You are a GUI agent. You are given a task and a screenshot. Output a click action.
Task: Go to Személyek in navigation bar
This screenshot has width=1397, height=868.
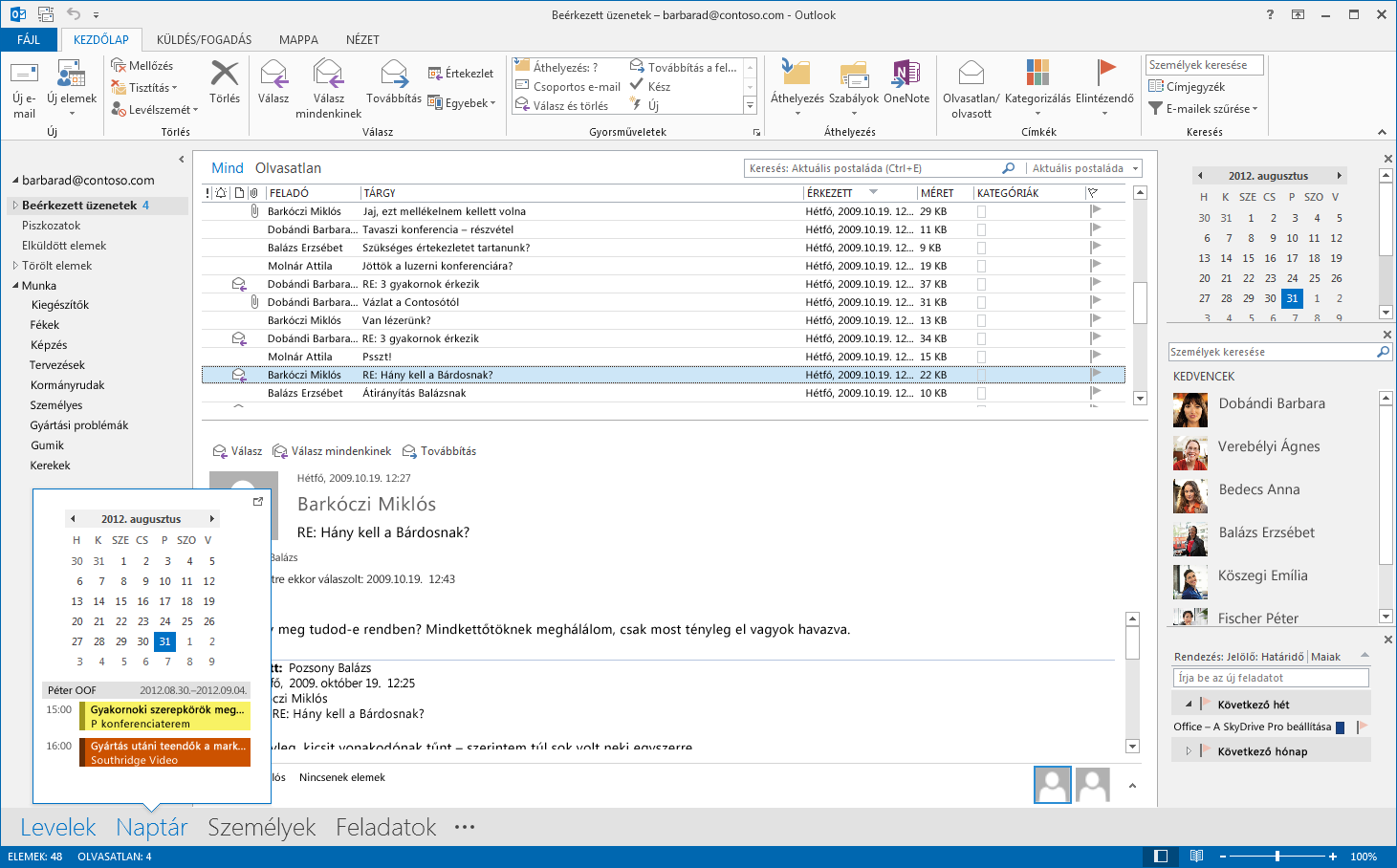[x=262, y=827]
